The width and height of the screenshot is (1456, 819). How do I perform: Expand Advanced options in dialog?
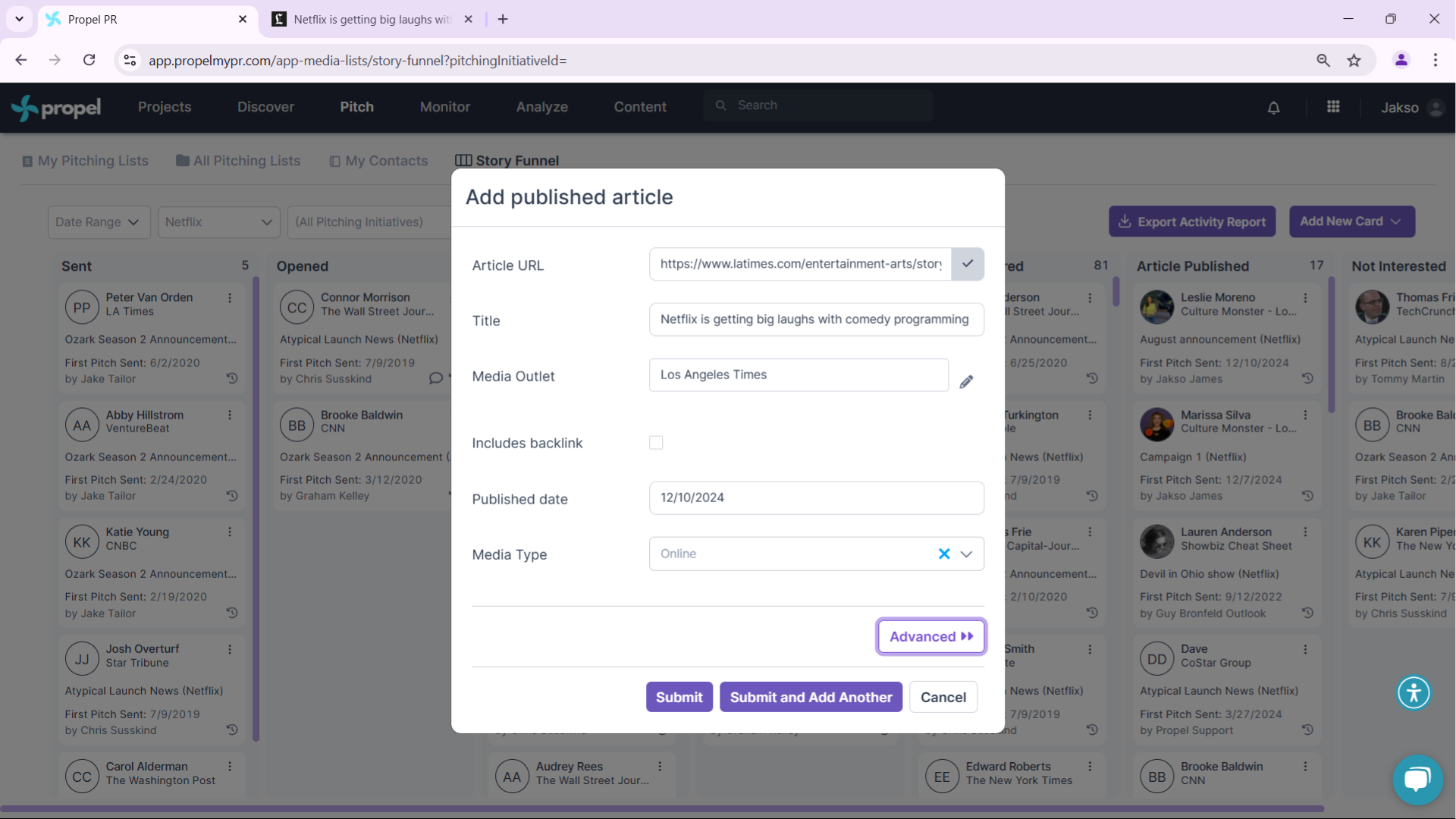(931, 636)
